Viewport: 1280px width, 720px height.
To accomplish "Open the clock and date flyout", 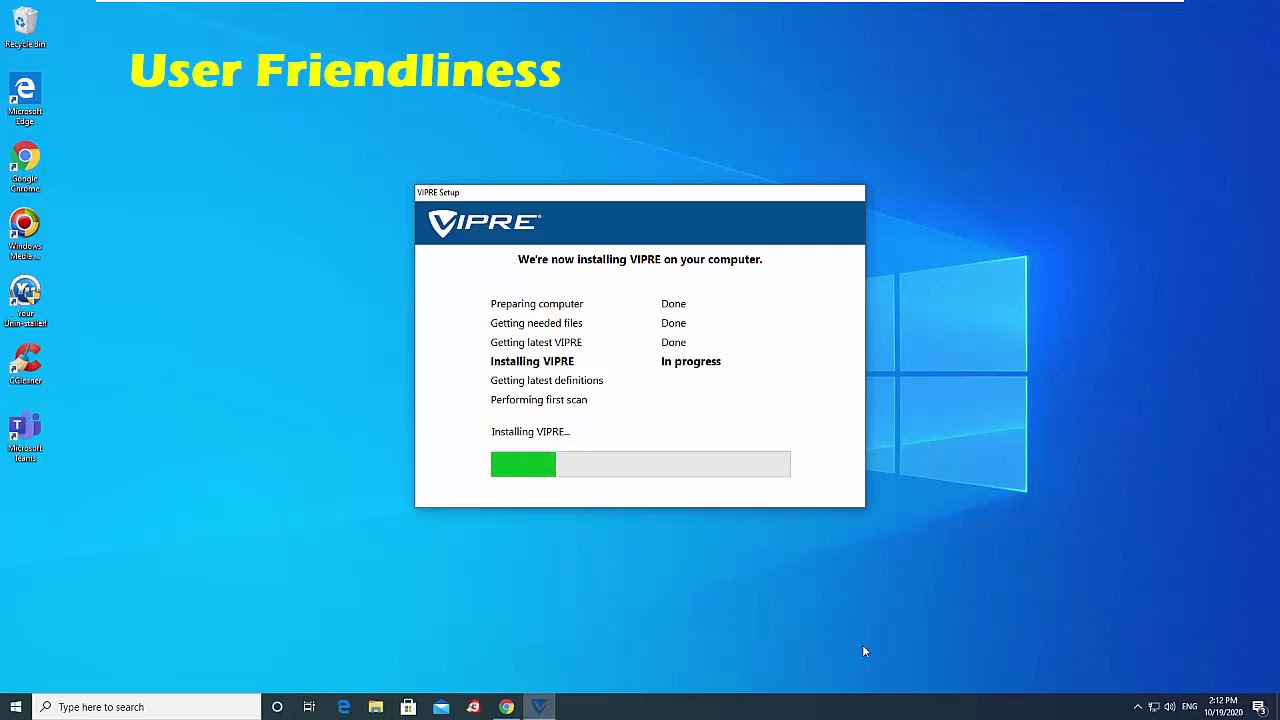I will point(1224,707).
